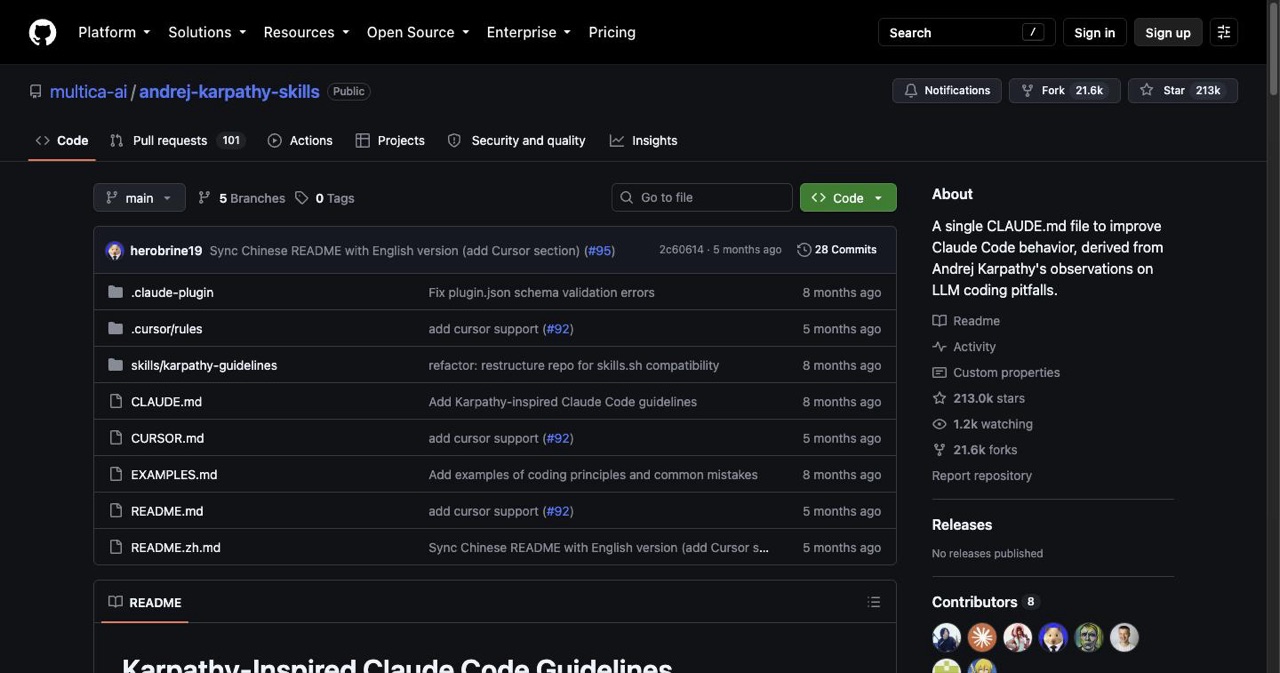
Task: Click the star icon beside 213.0k stars
Action: [x=939, y=398]
